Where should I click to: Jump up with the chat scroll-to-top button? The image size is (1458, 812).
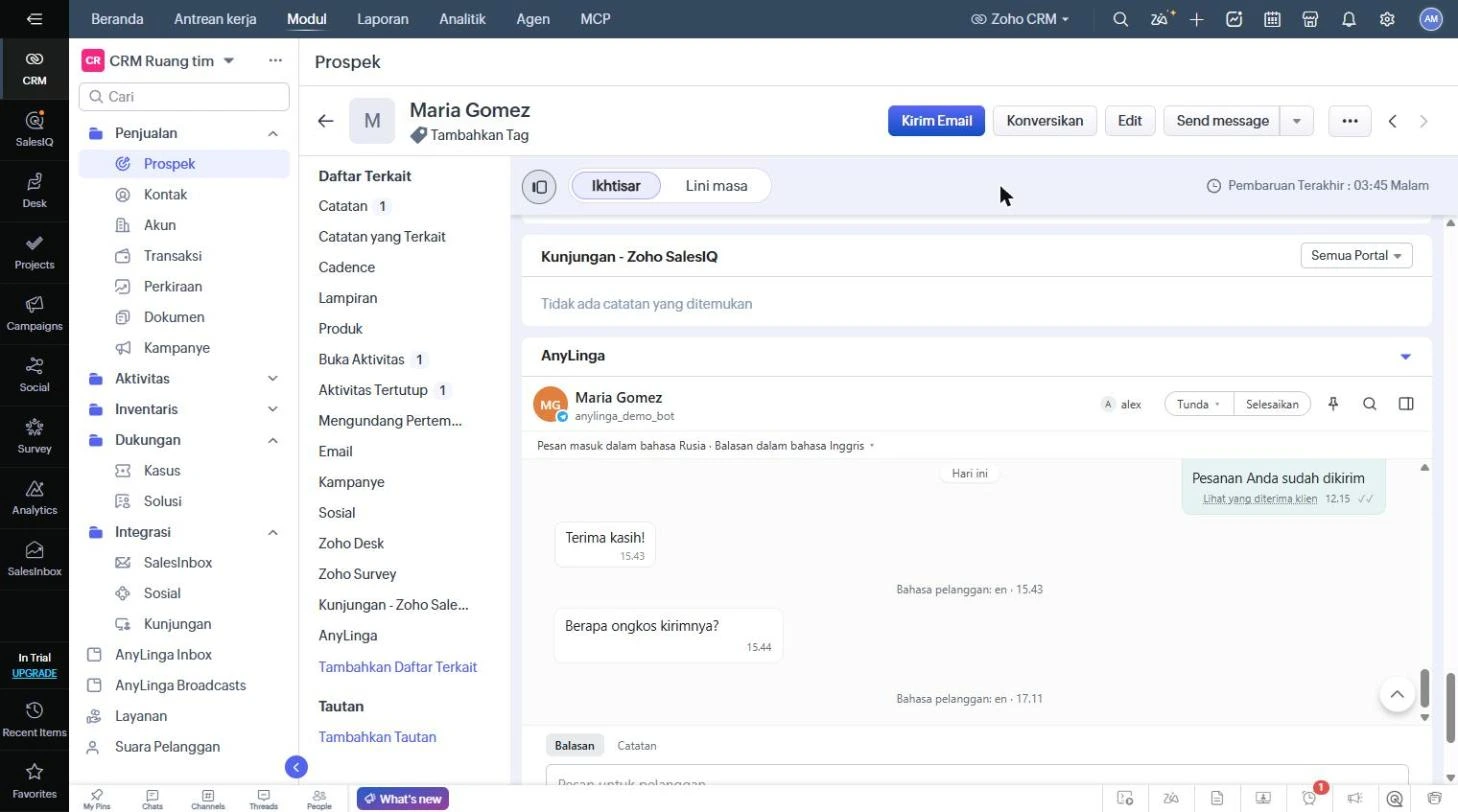coord(1397,694)
